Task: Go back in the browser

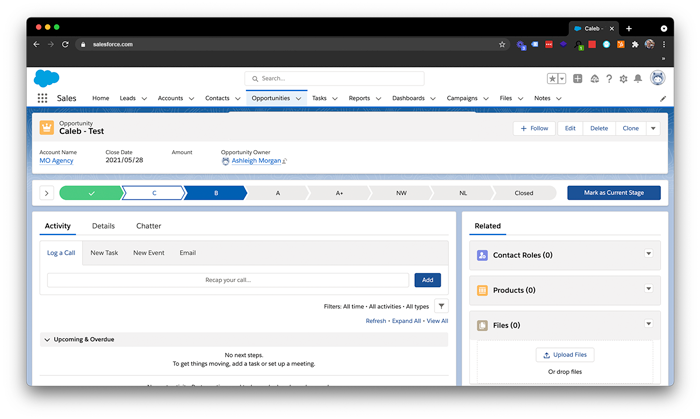Action: click(x=37, y=44)
